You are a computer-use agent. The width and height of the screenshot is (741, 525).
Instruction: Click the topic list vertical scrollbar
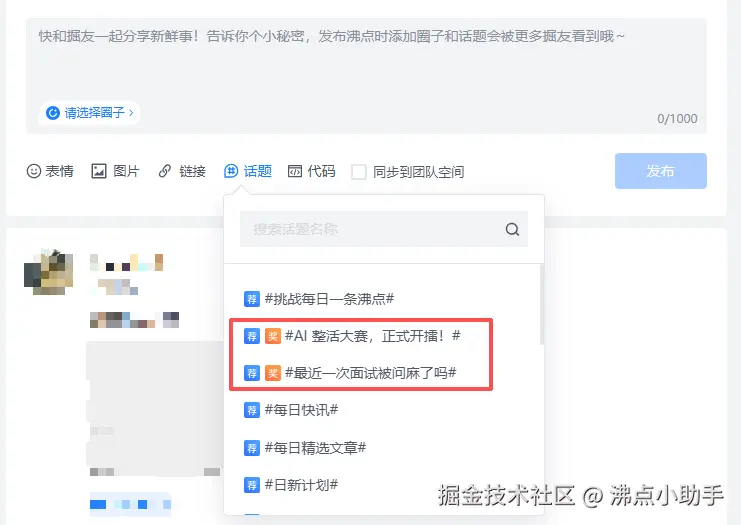click(542, 304)
